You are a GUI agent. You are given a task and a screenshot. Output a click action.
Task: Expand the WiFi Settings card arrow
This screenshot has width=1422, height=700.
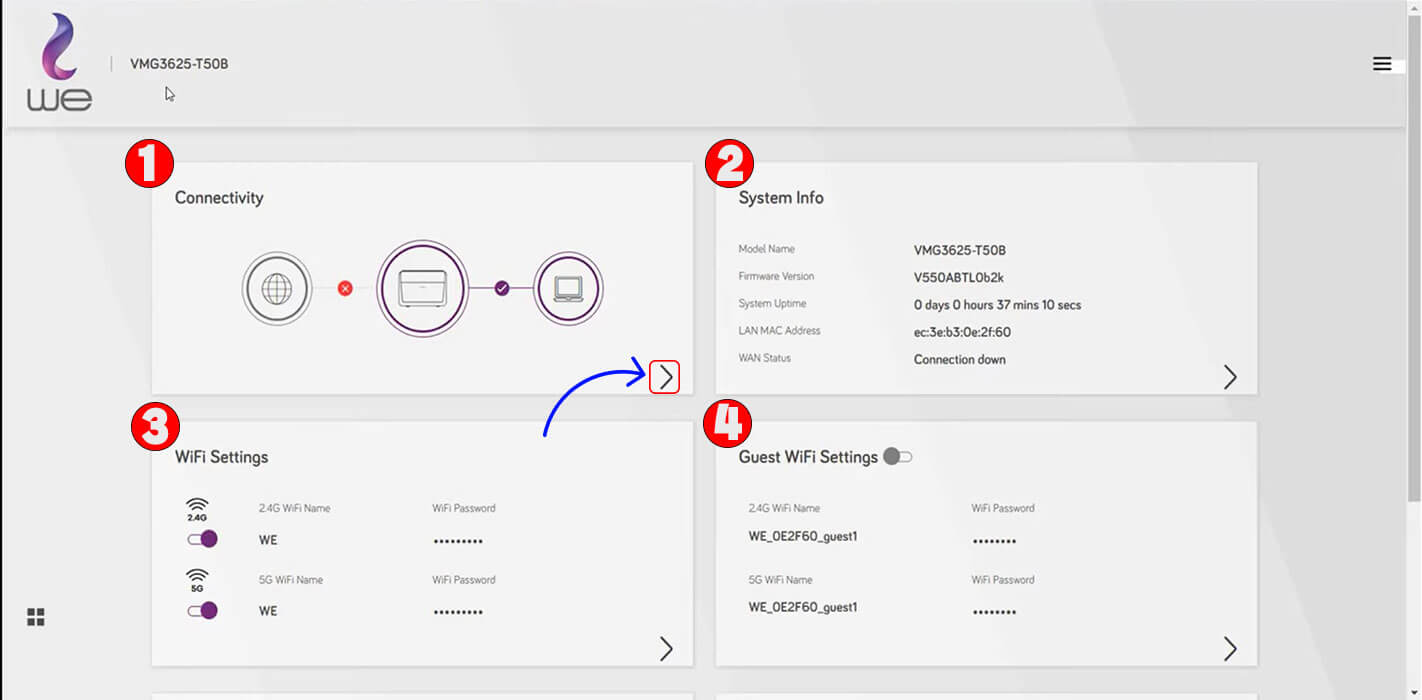[x=666, y=648]
